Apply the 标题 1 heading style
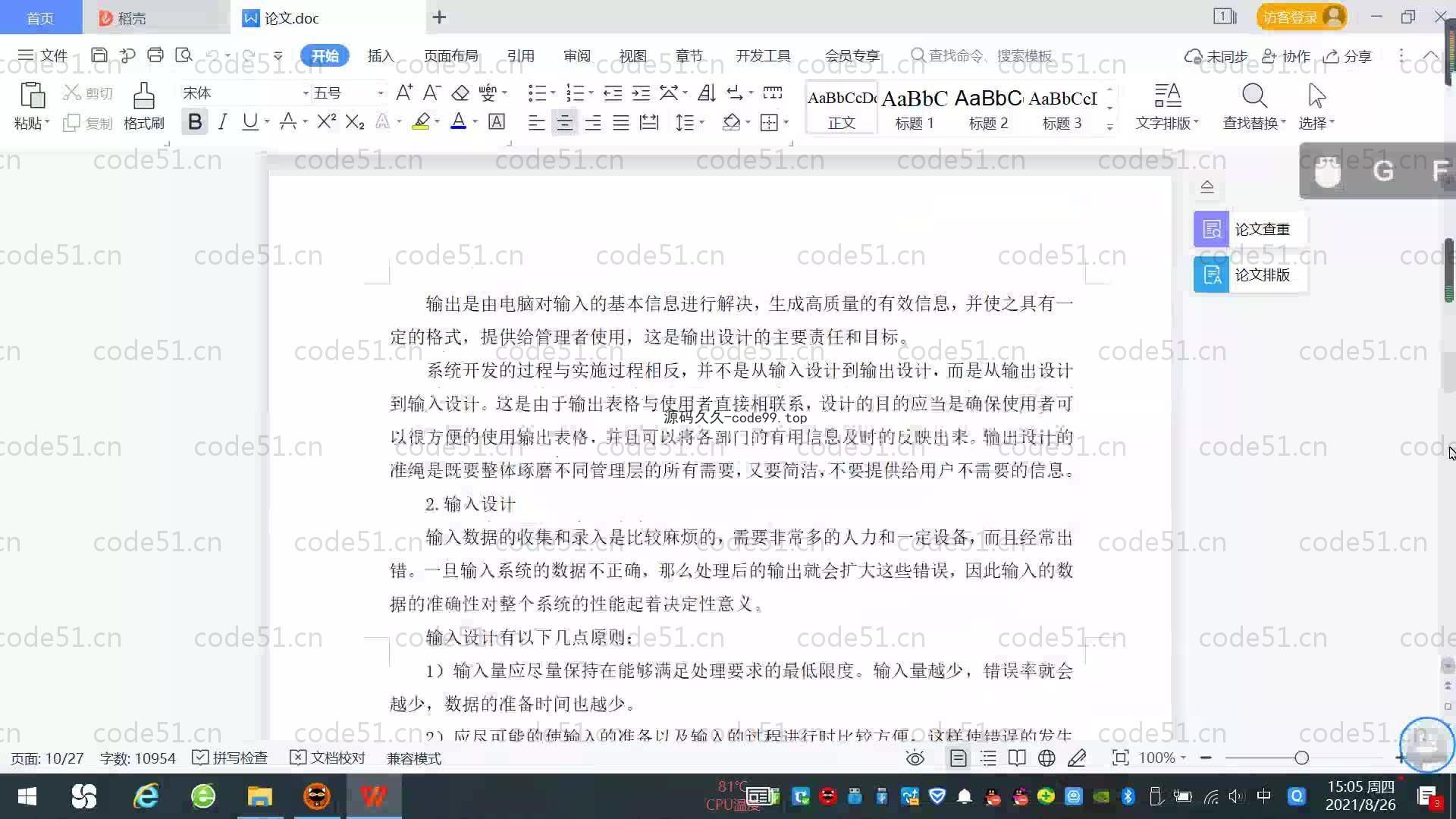 click(915, 108)
